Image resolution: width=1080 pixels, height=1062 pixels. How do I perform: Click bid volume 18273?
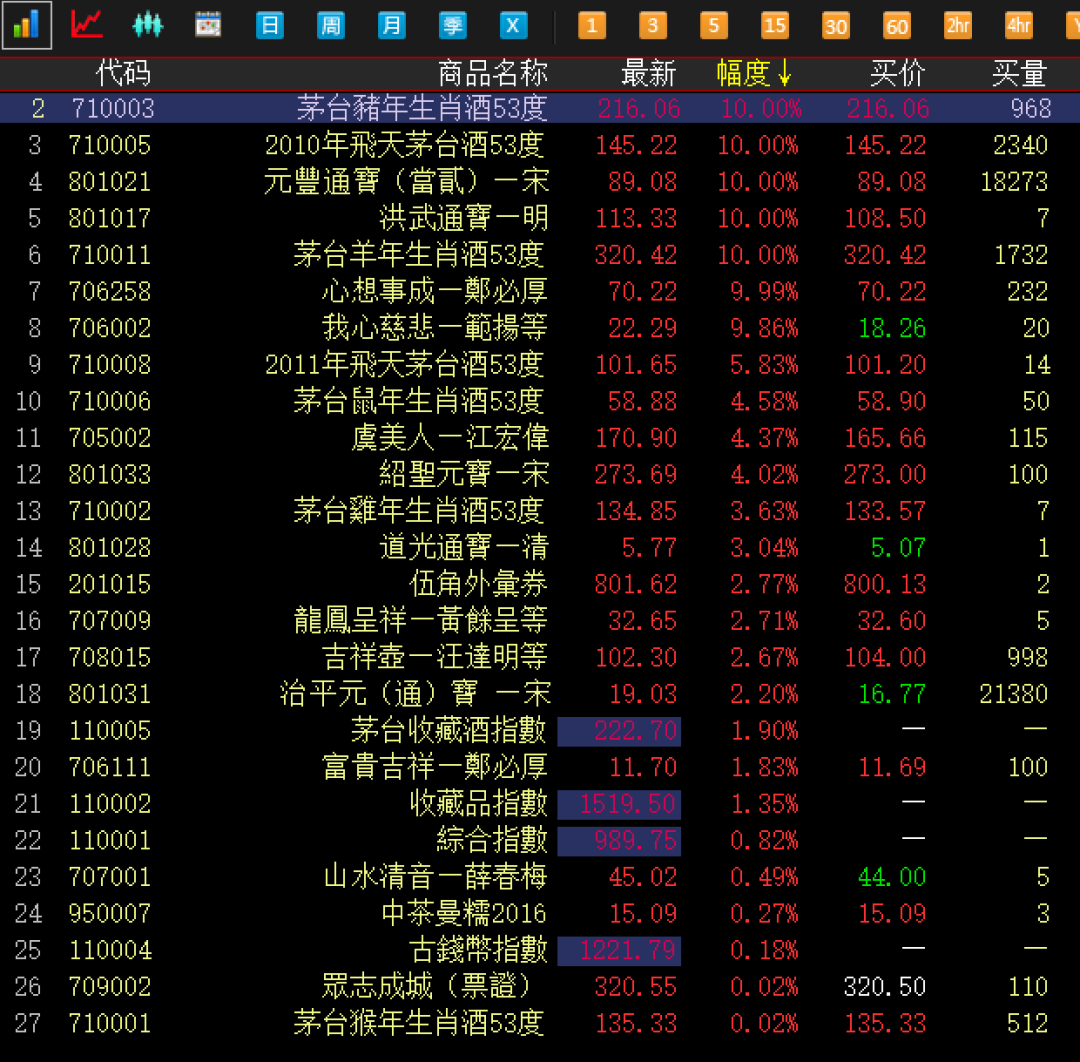pos(1014,181)
